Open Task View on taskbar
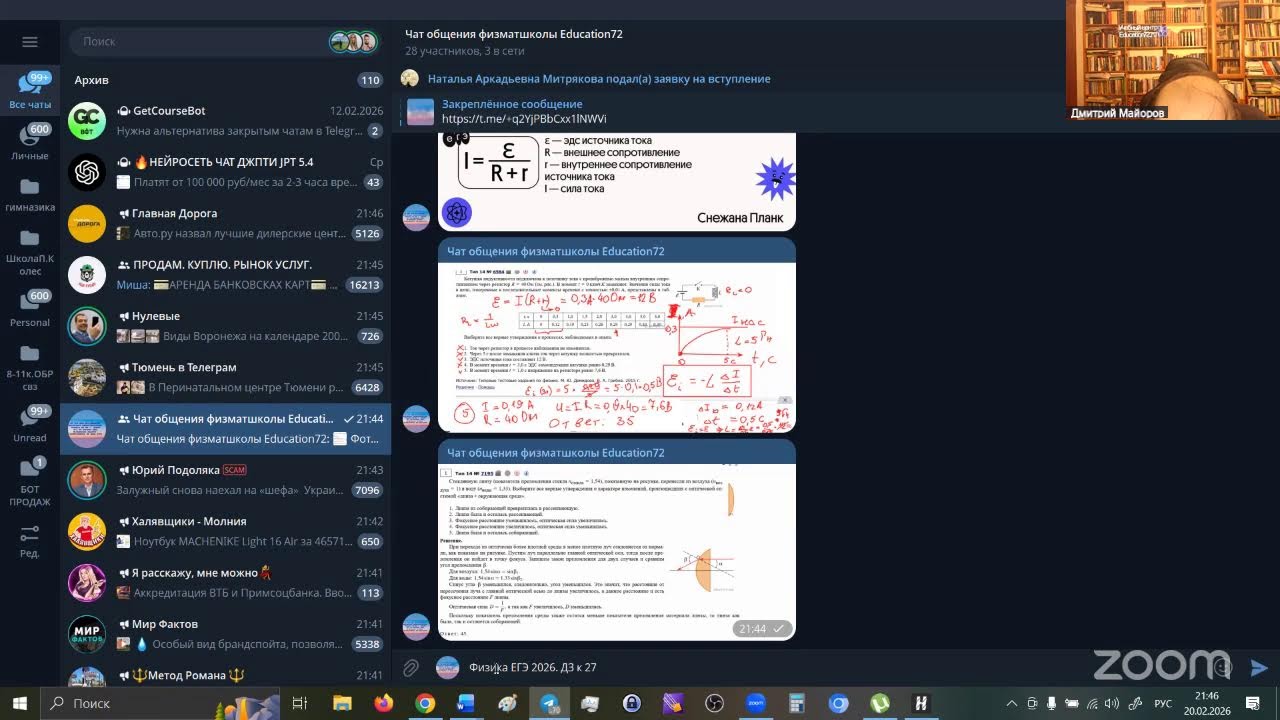 [299, 703]
